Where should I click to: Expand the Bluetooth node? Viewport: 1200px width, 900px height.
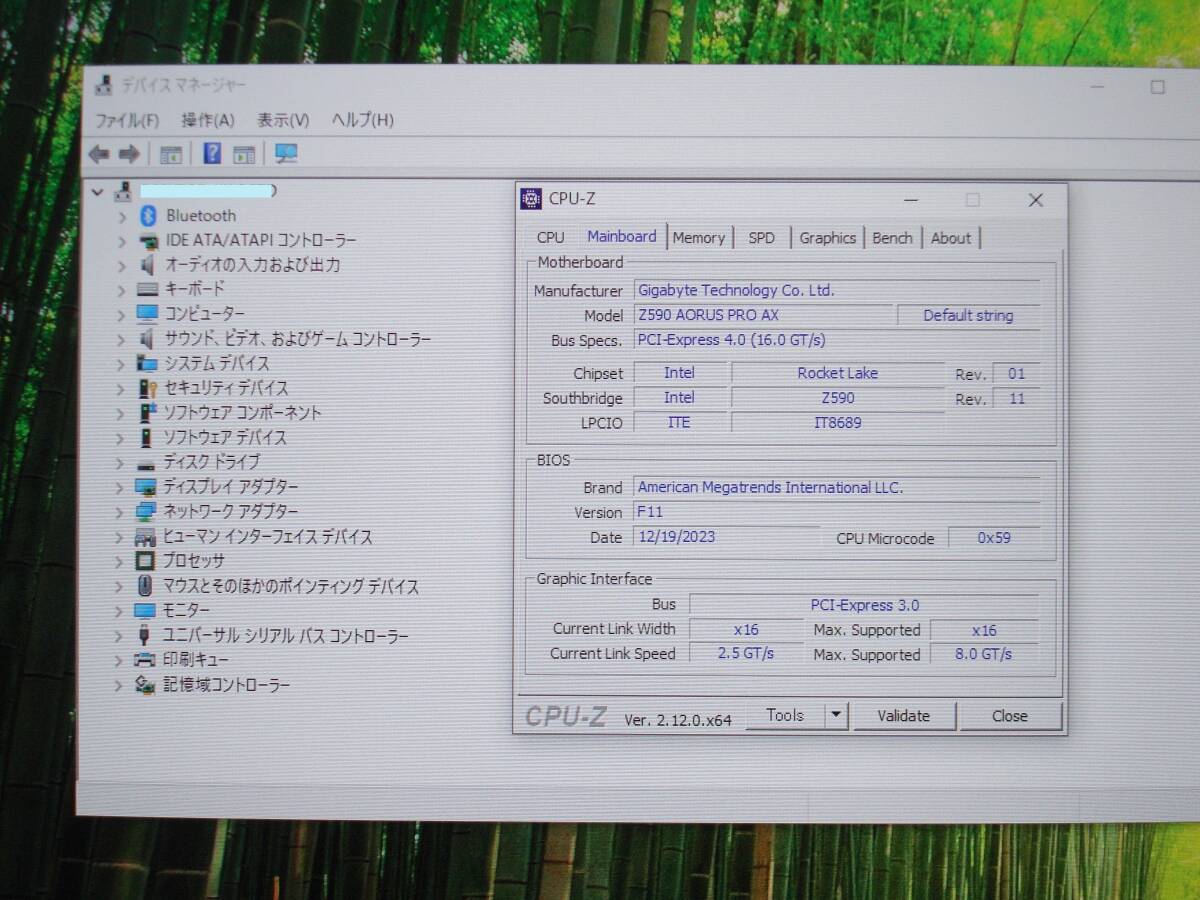coord(121,216)
